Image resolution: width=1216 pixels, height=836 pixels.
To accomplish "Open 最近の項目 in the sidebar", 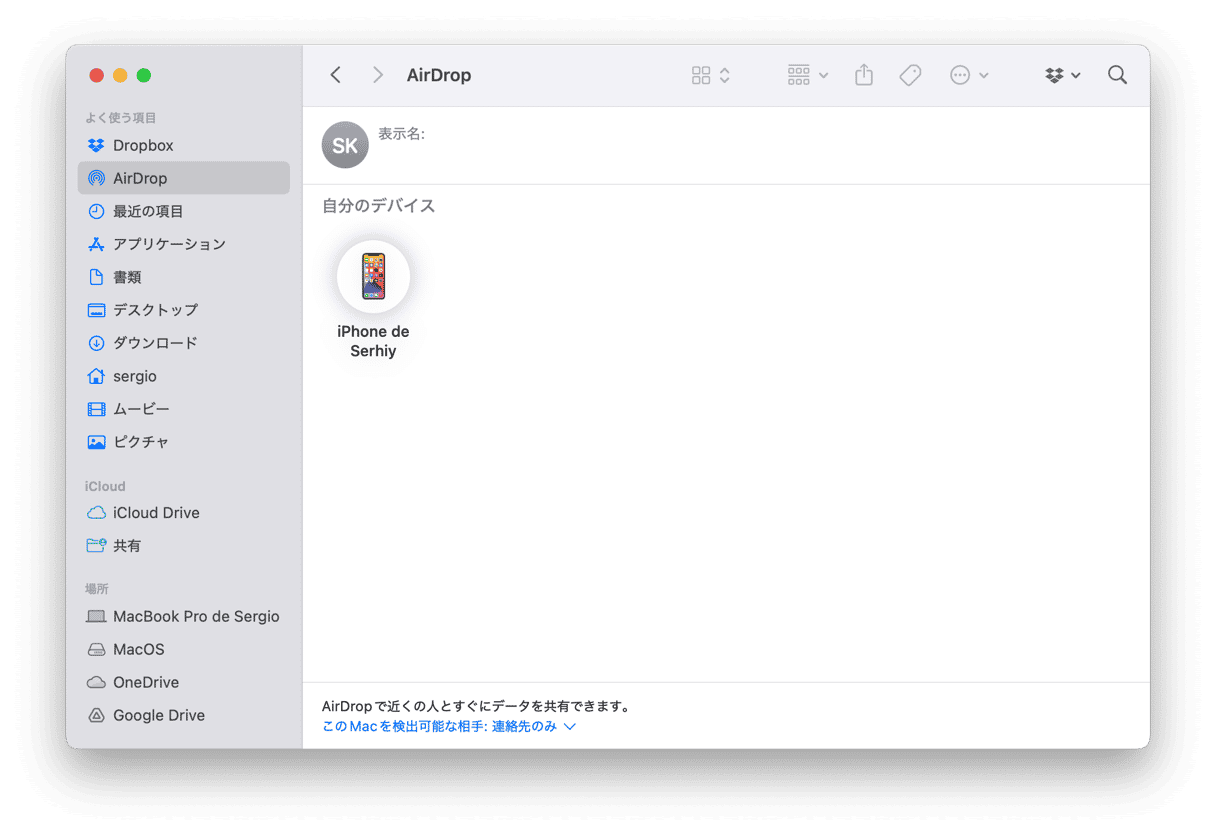I will coord(184,211).
